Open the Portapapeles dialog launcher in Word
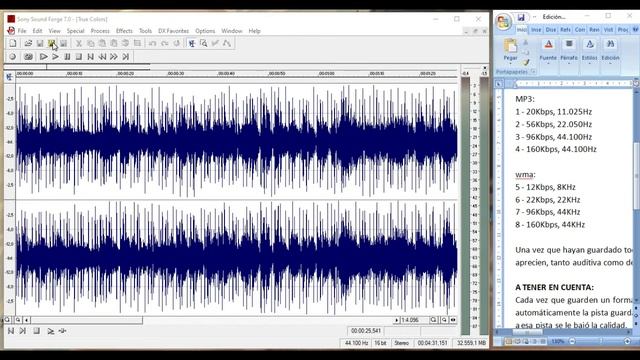 pyautogui.click(x=533, y=72)
